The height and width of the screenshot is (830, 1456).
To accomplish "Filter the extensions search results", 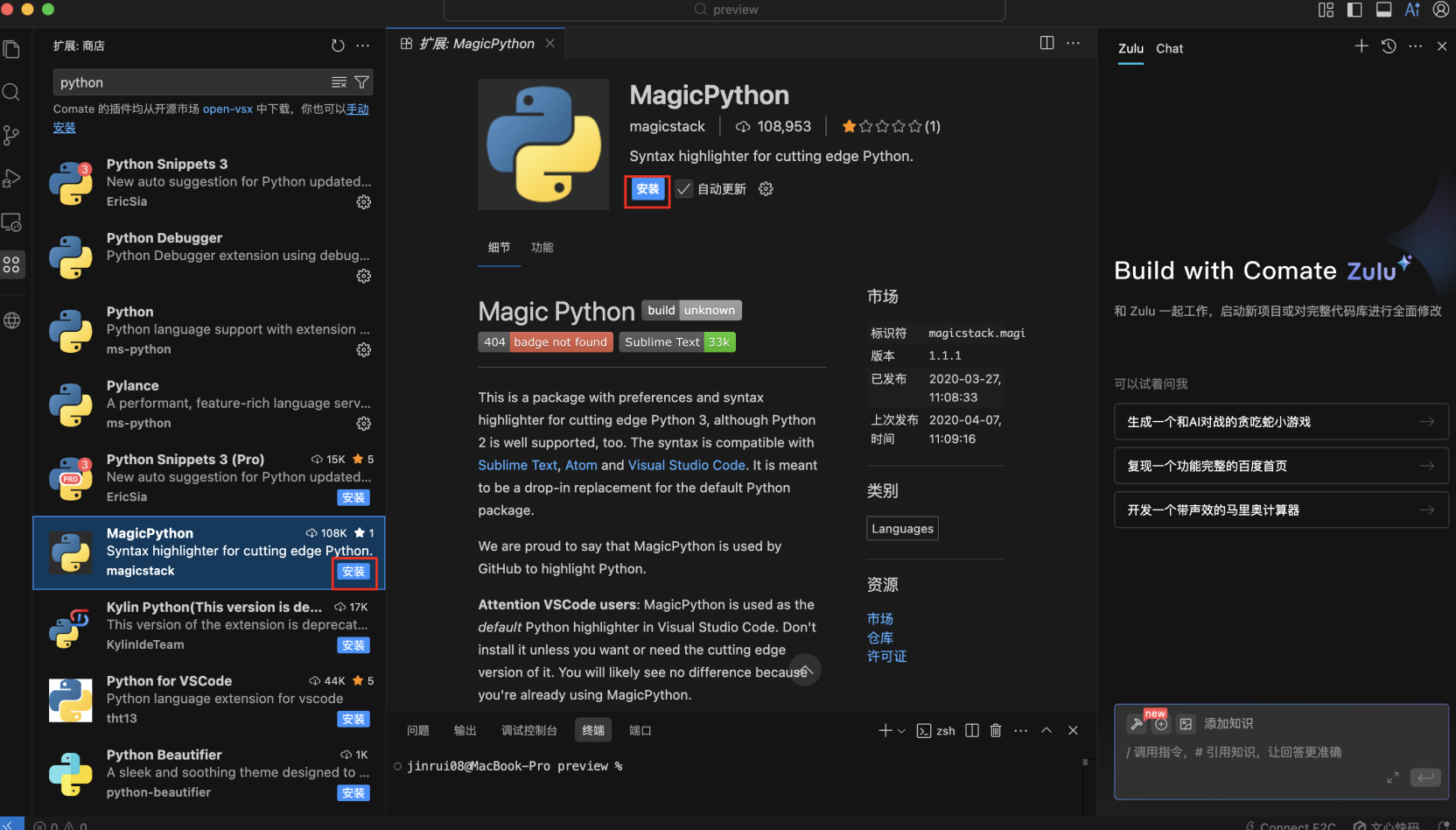I will [x=361, y=82].
